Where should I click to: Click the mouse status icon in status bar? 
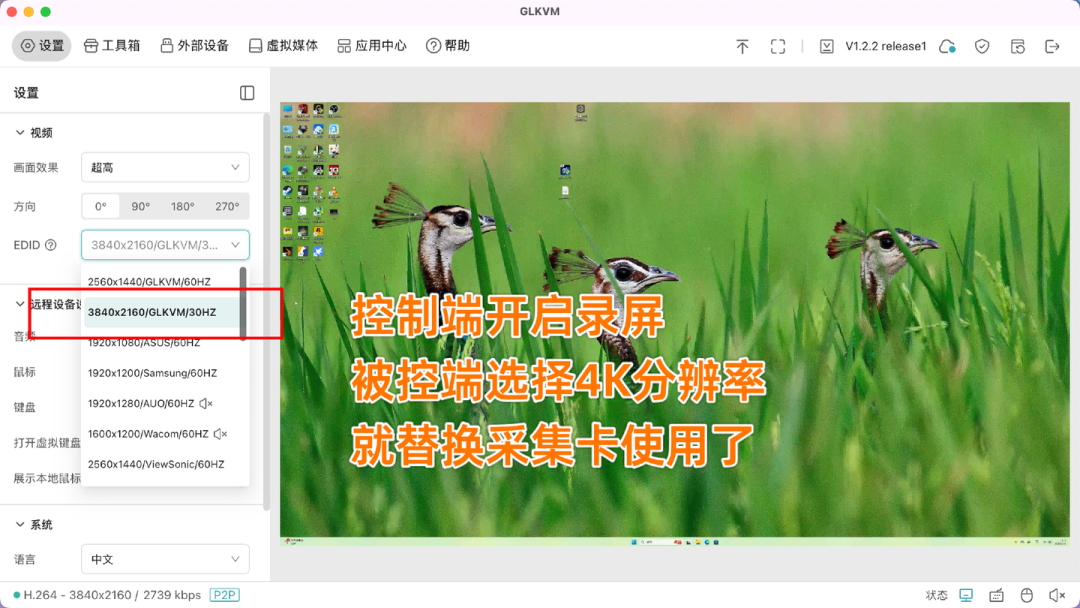tap(1026, 595)
